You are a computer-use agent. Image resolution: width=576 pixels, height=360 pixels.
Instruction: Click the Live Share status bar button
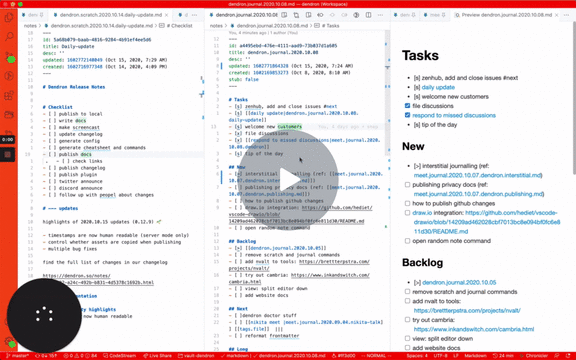coord(157,356)
